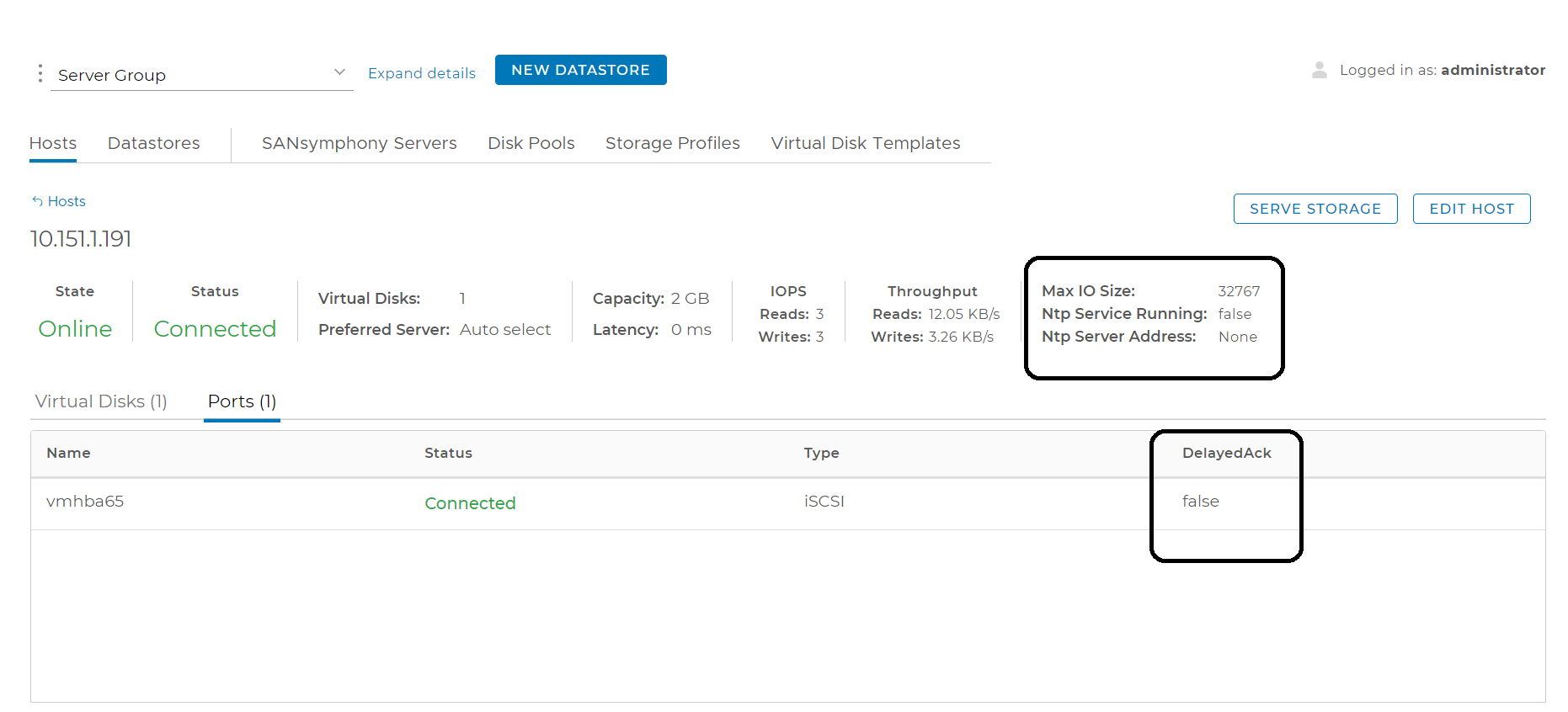Select the Hosts main tab

pos(52,143)
